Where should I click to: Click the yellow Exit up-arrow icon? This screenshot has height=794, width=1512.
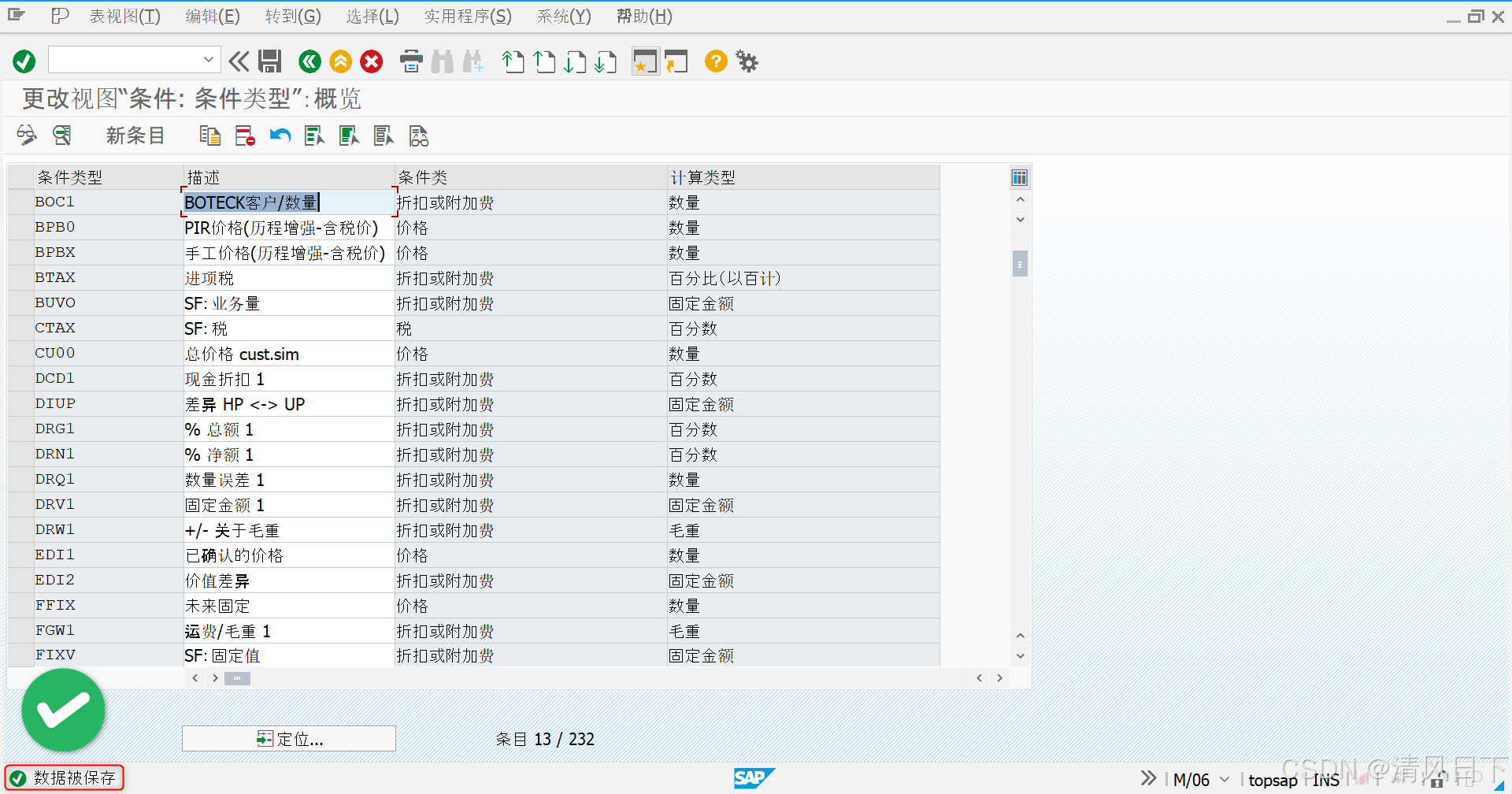(x=341, y=61)
